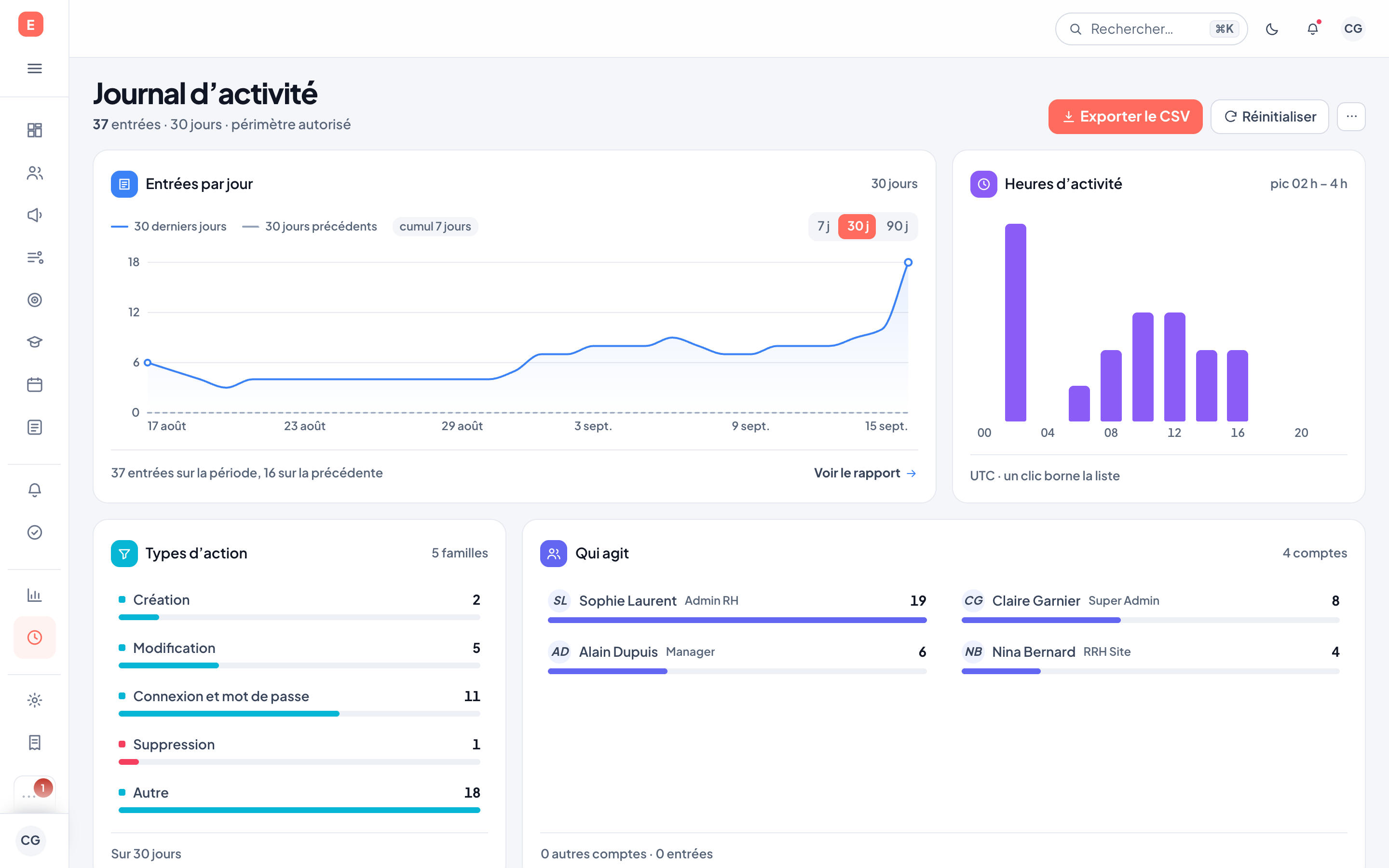
Task: Select the Claire Garnier account row
Action: point(1151,606)
